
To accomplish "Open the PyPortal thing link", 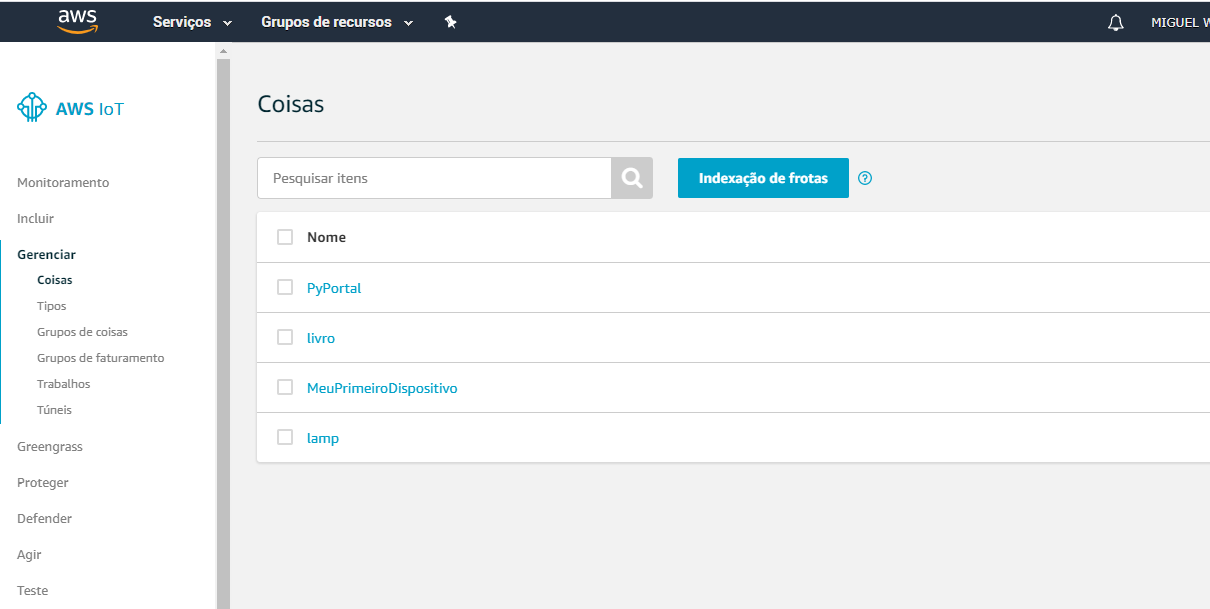I will 334,288.
